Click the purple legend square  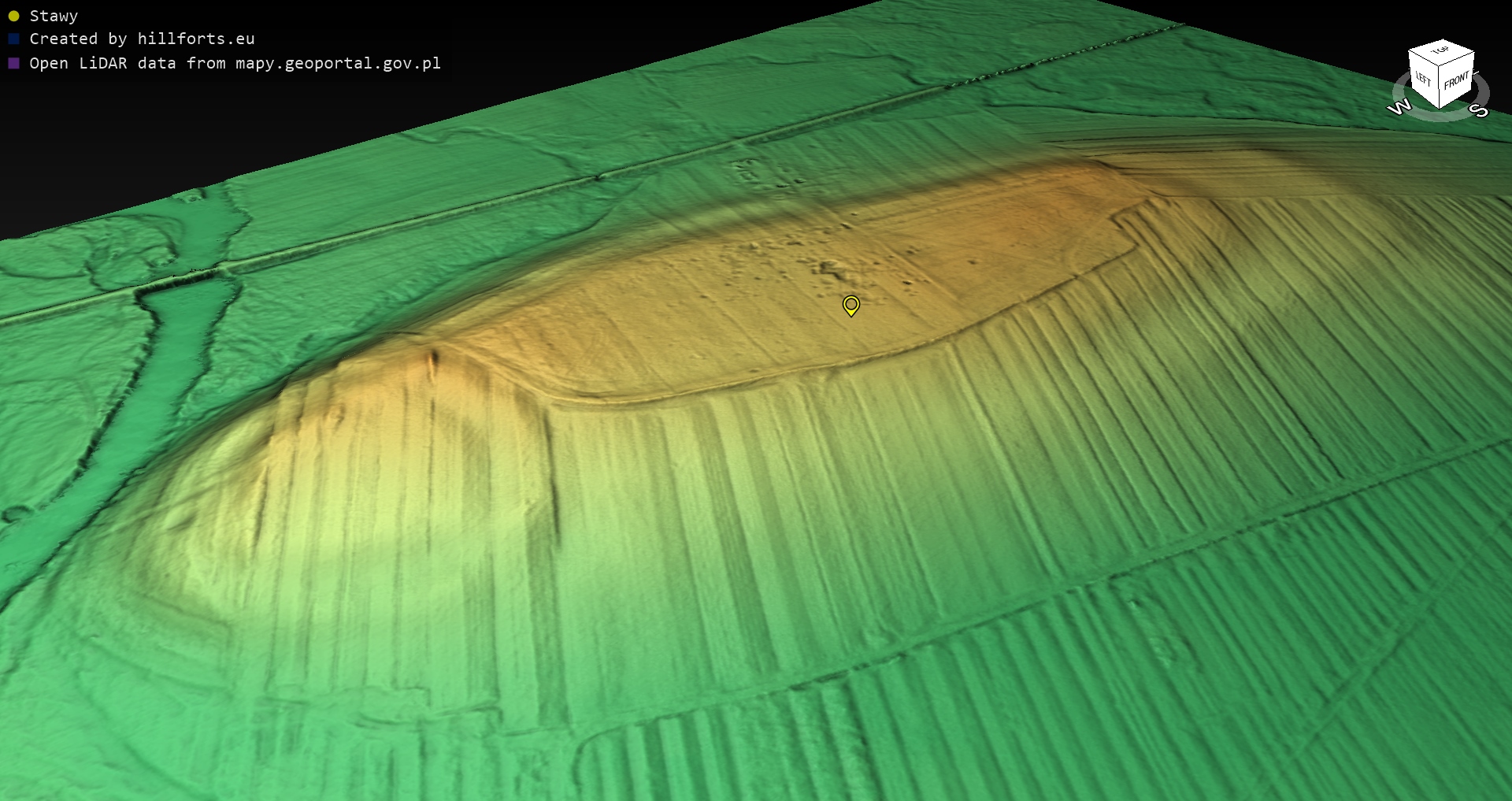click(x=13, y=63)
